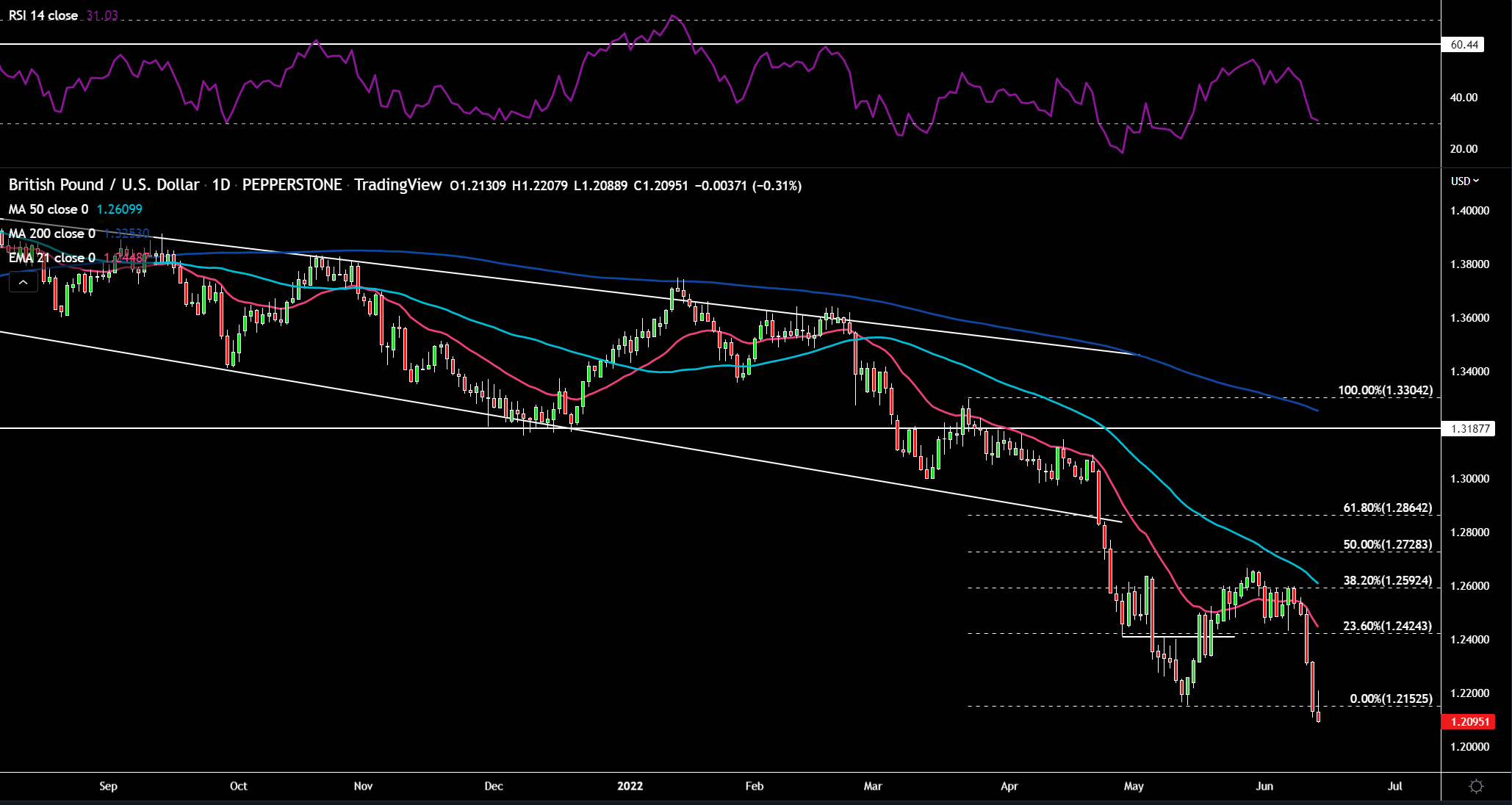Viewport: 1512px width, 805px height.
Task: Select the 1.31877 horizontal line price label
Action: click(x=1469, y=428)
